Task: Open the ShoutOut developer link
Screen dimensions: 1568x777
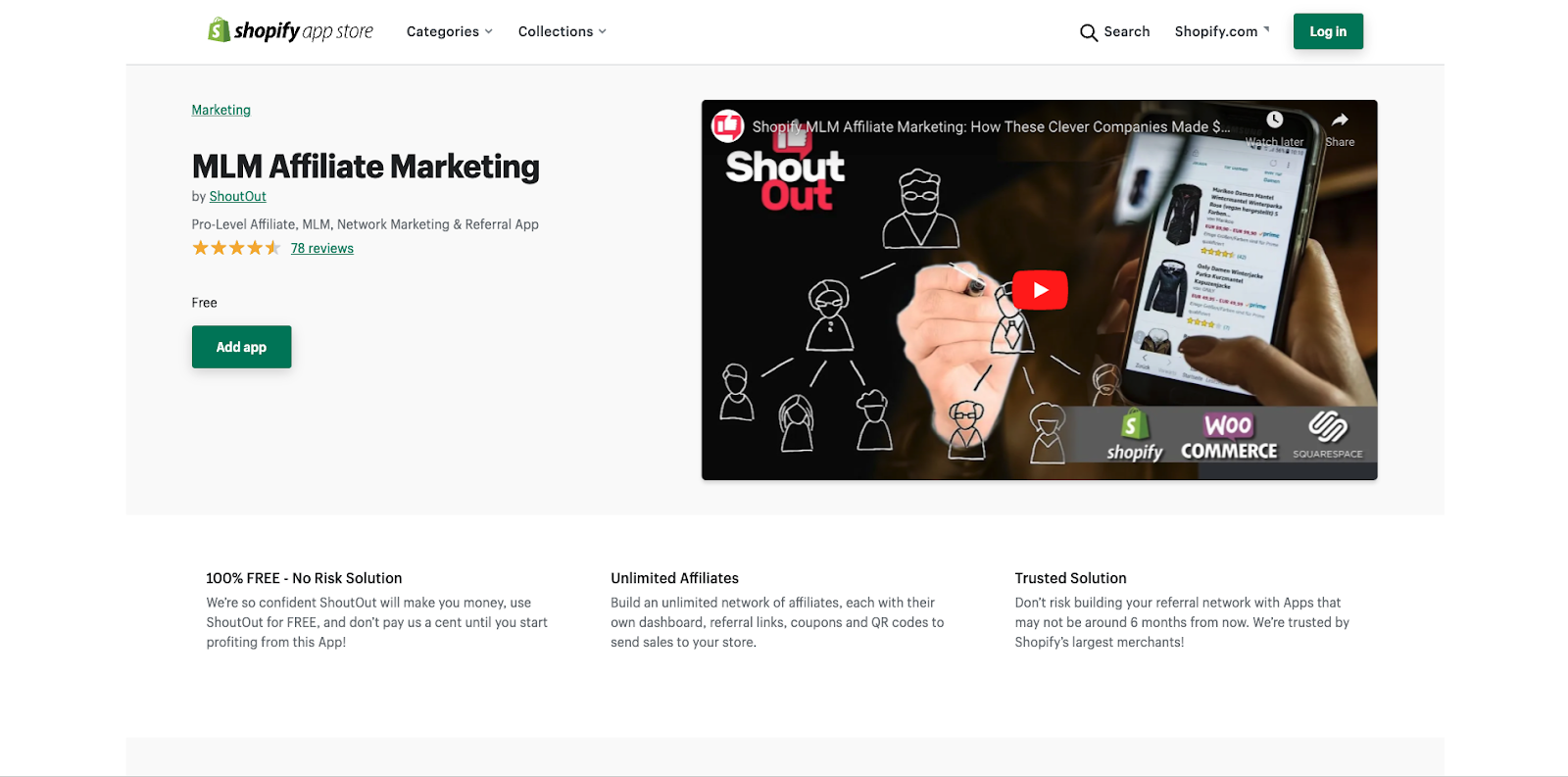Action: 237,196
